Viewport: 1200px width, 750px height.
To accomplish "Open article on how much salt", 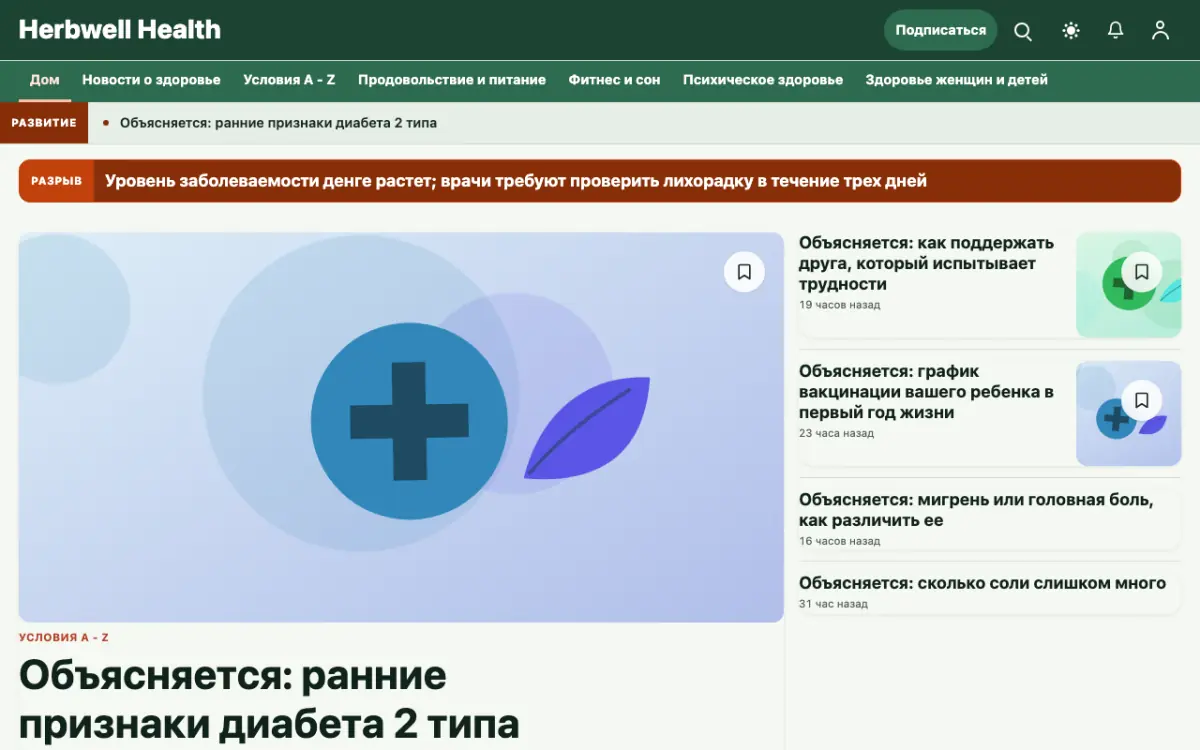I will [982, 583].
